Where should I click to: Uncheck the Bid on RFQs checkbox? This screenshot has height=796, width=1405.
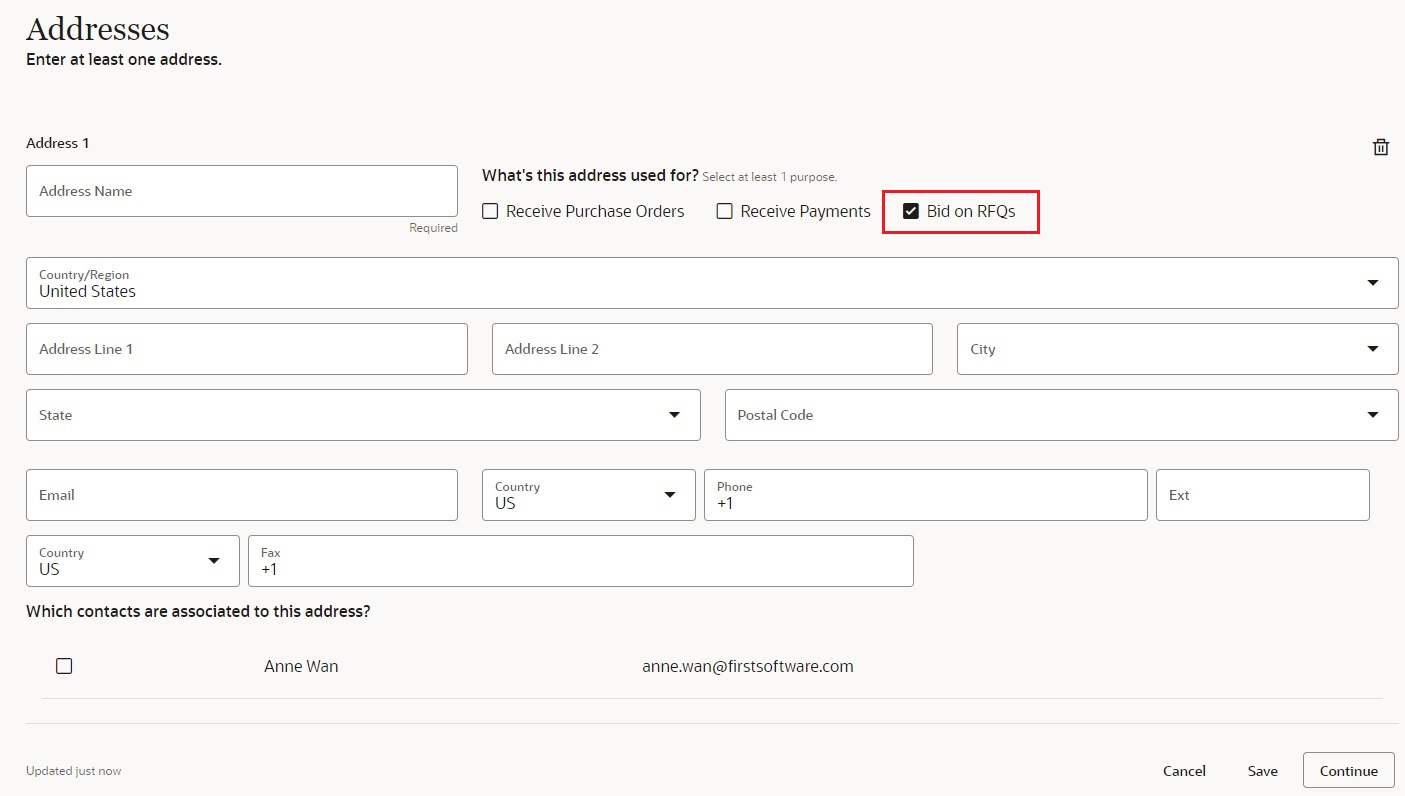click(911, 211)
